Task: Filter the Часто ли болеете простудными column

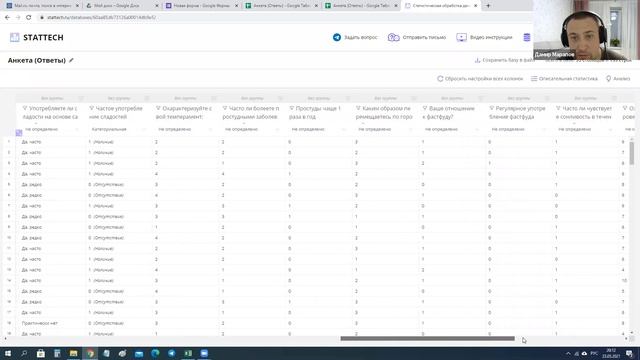Action: pos(224,108)
